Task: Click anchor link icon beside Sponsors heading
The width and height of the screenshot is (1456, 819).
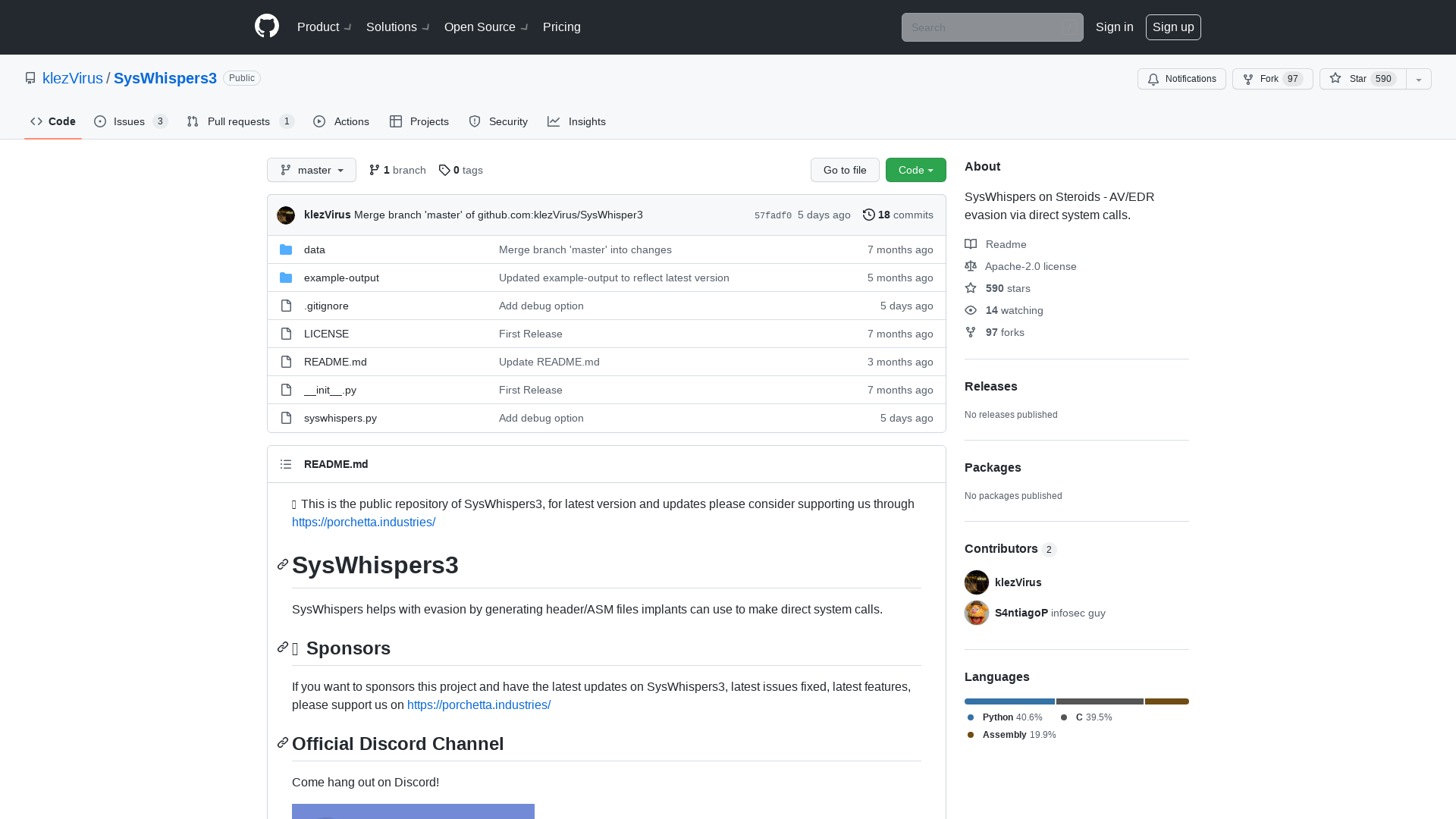Action: tap(283, 648)
